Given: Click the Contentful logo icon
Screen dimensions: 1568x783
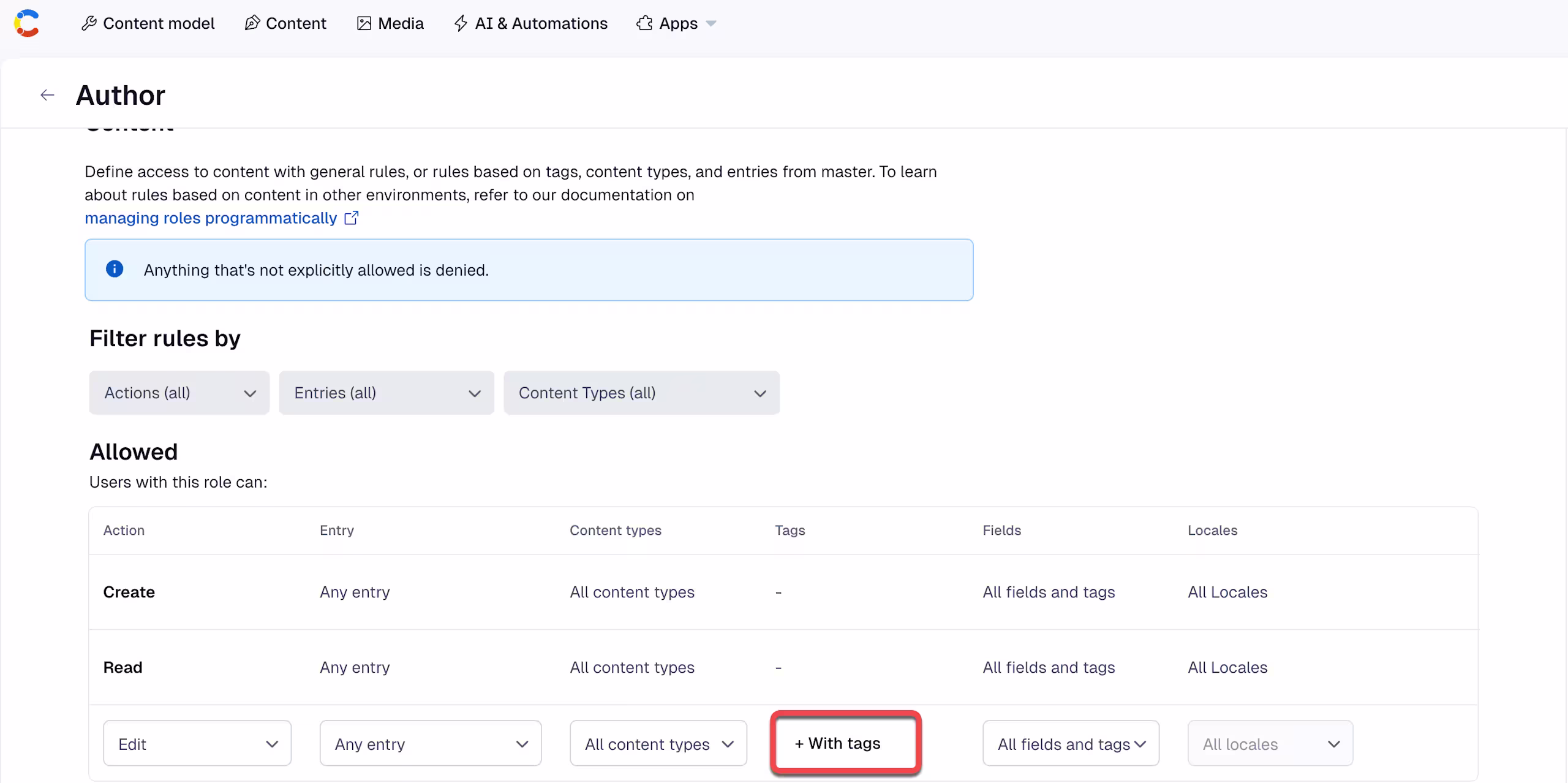Looking at the screenshot, I should pos(26,23).
